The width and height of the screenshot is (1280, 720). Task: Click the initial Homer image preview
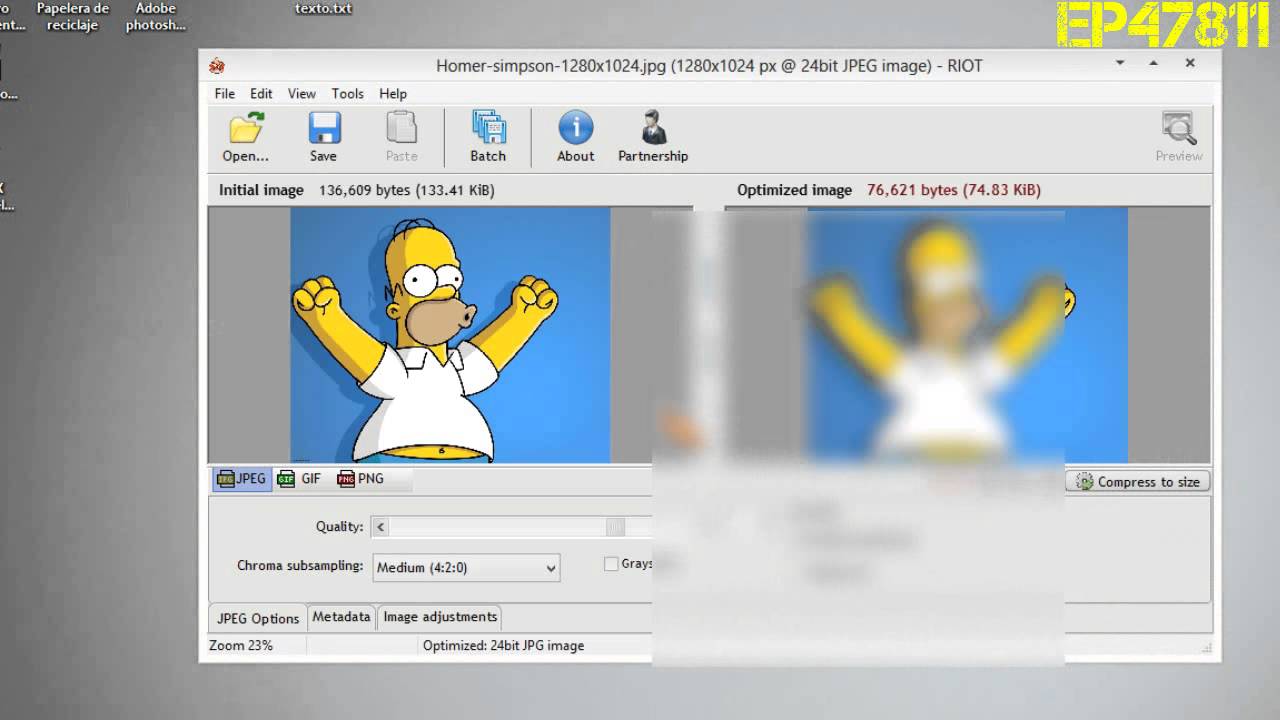pos(450,335)
